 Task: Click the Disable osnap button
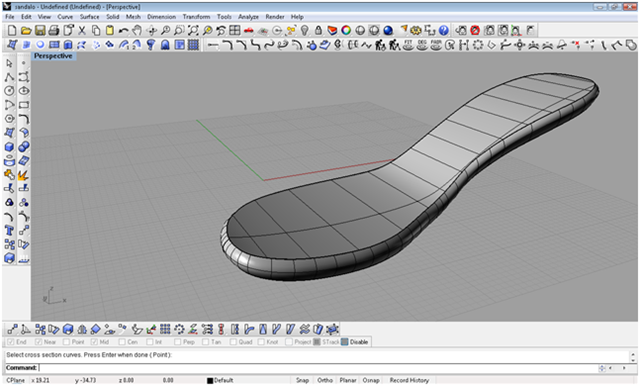(x=355, y=342)
